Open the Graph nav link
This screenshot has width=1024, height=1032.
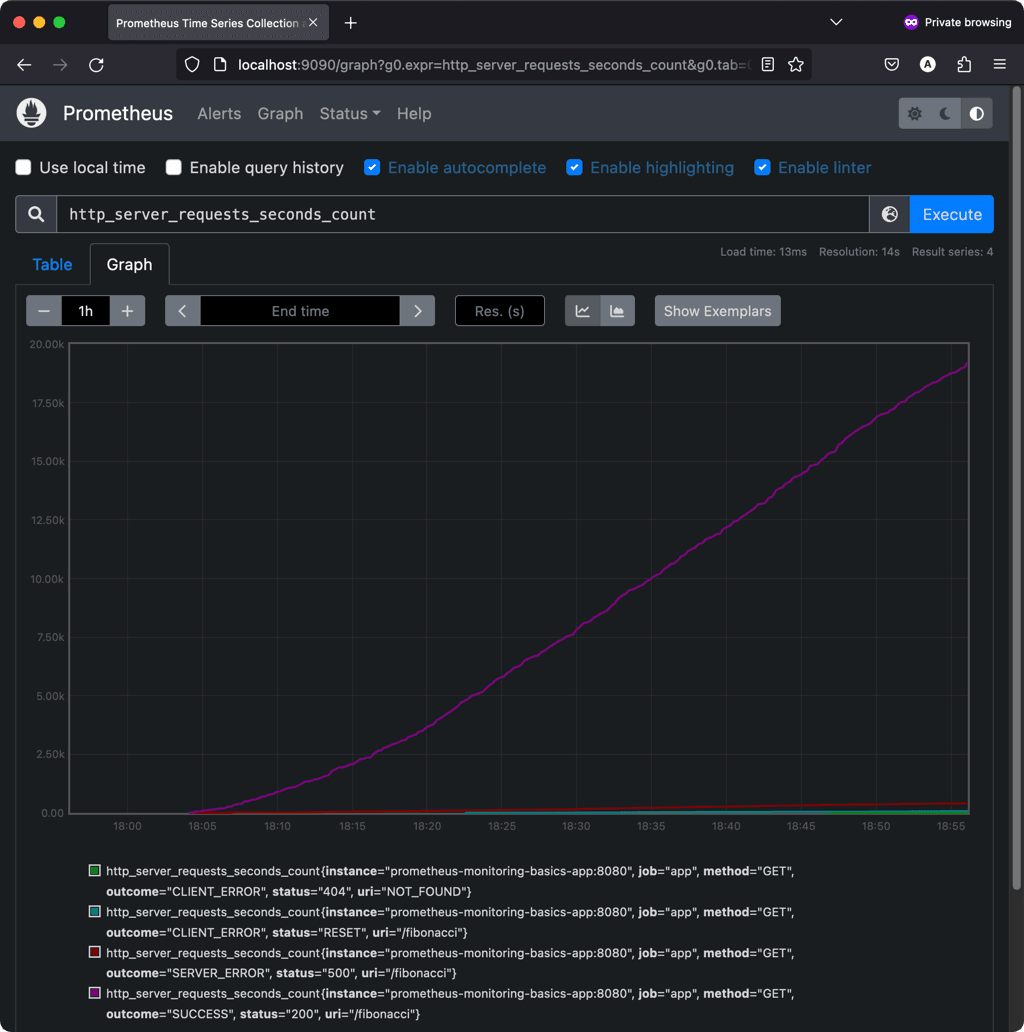click(x=280, y=113)
